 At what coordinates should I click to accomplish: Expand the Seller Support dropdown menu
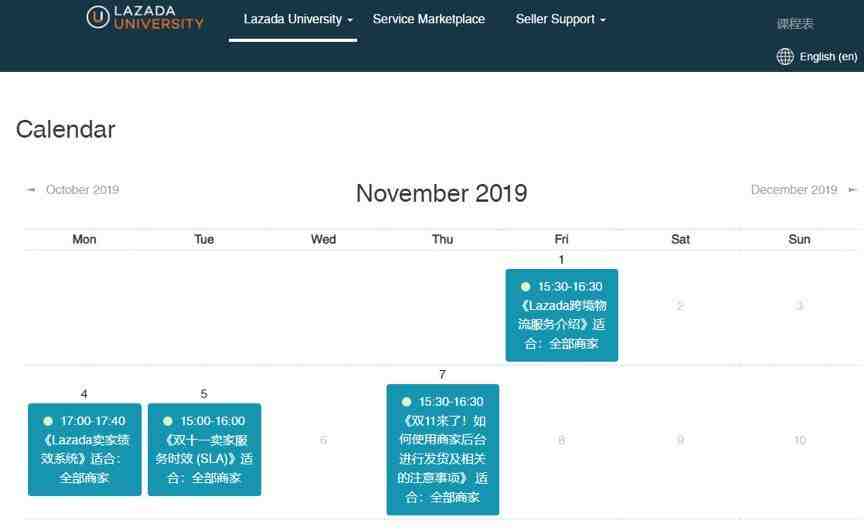coord(560,19)
